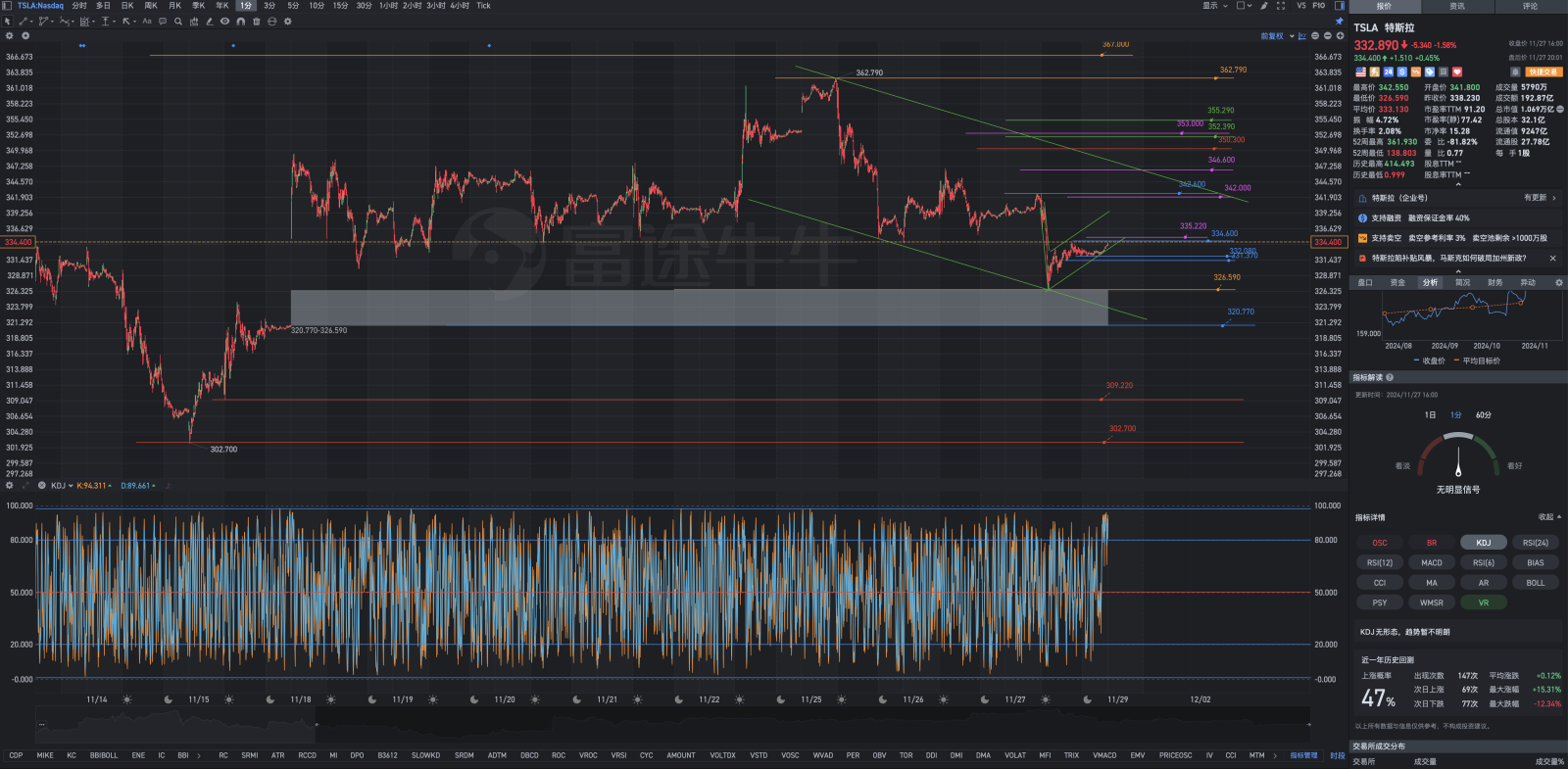The image size is (1568, 769).
Task: Click the US flag market icon
Action: click(1360, 72)
